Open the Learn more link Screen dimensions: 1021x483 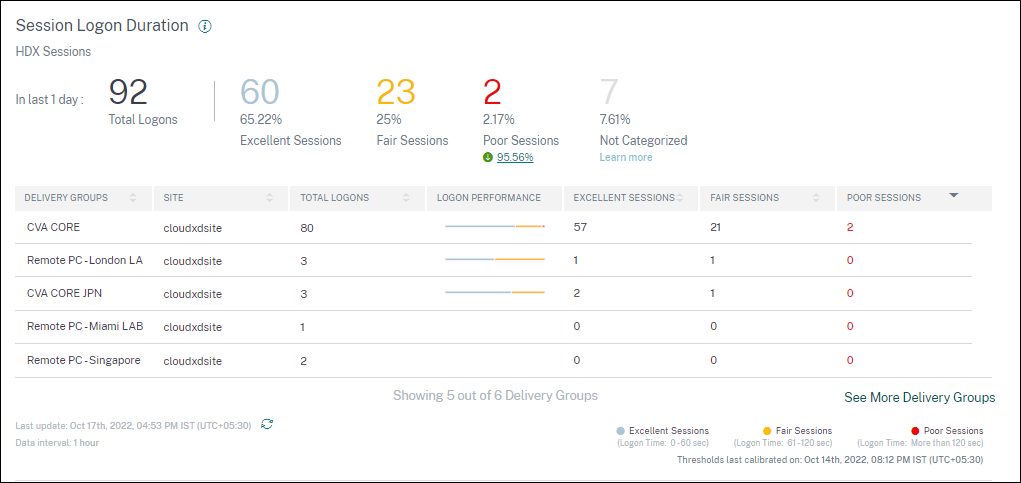pos(626,157)
